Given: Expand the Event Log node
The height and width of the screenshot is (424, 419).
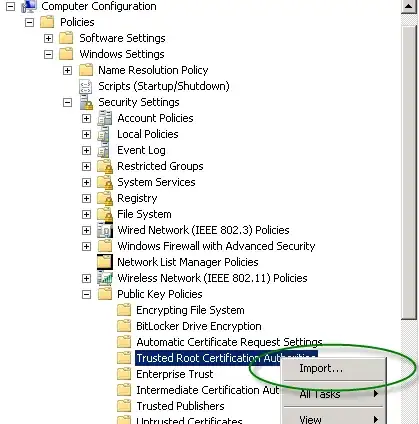Looking at the screenshot, I should click(x=86, y=150).
